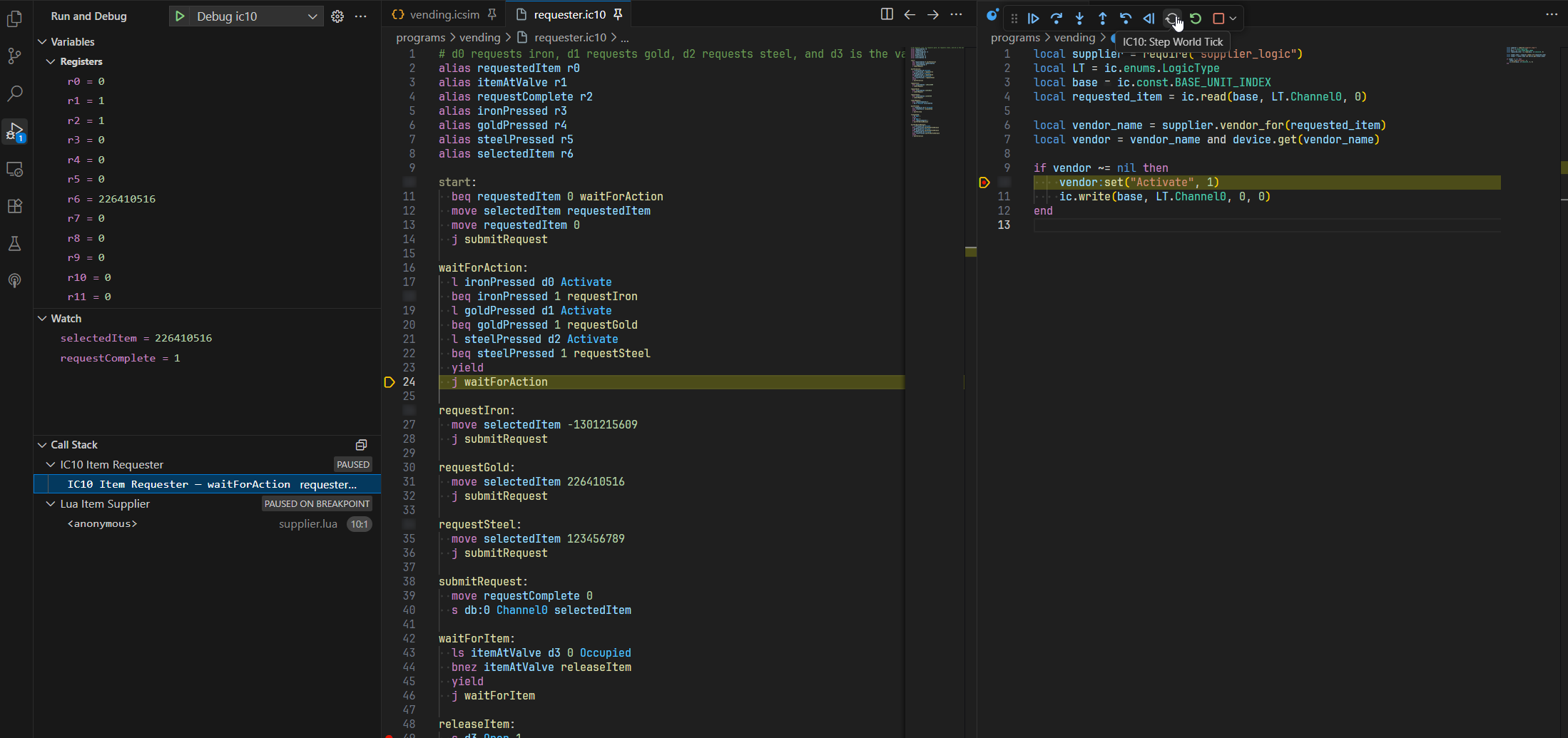Split the editor right
This screenshot has width=1568, height=738.
887,14
